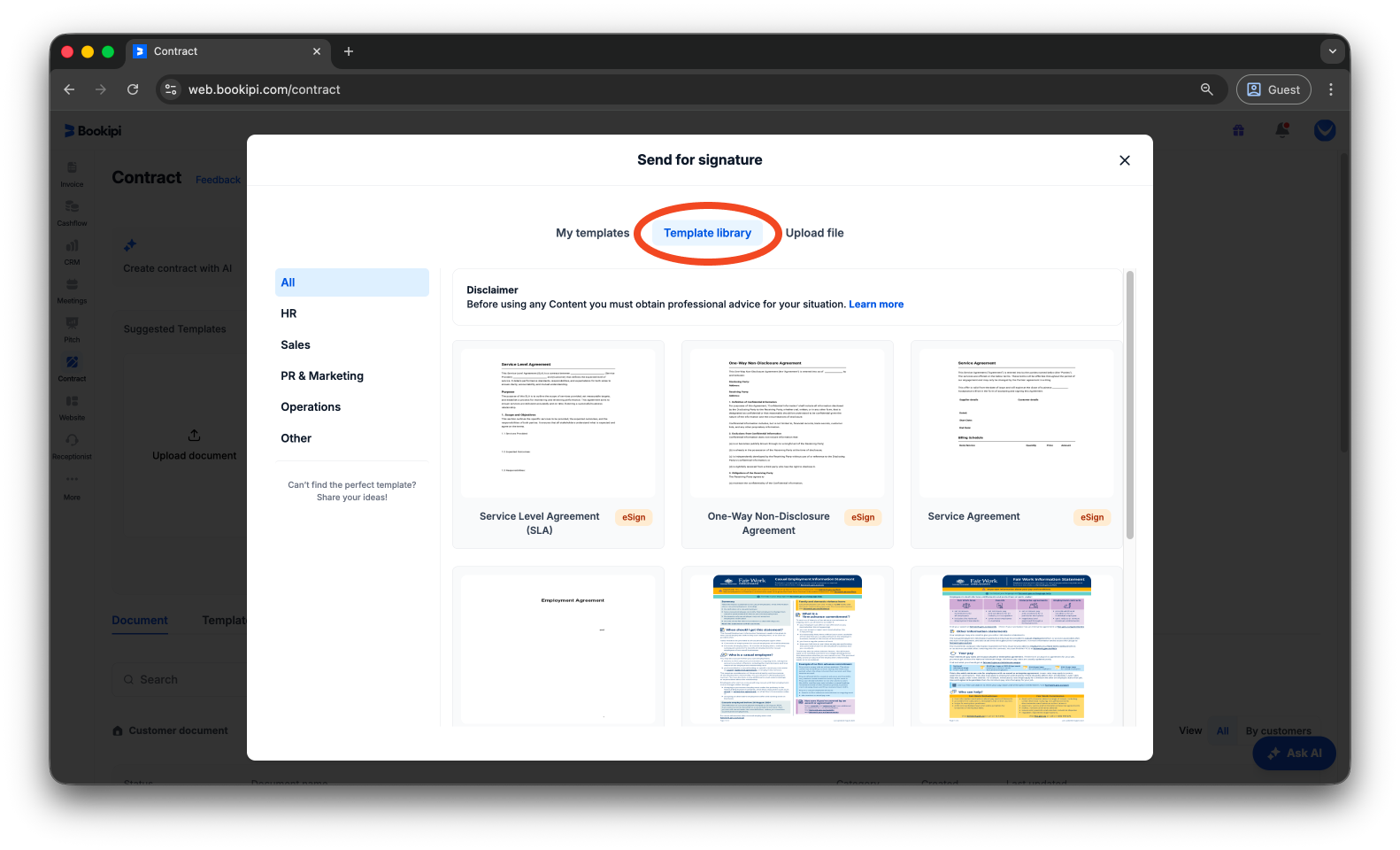This screenshot has width=1400, height=850.
Task: Open One-Way Non-Disclosure Agreement template thumbnail
Action: (788, 423)
